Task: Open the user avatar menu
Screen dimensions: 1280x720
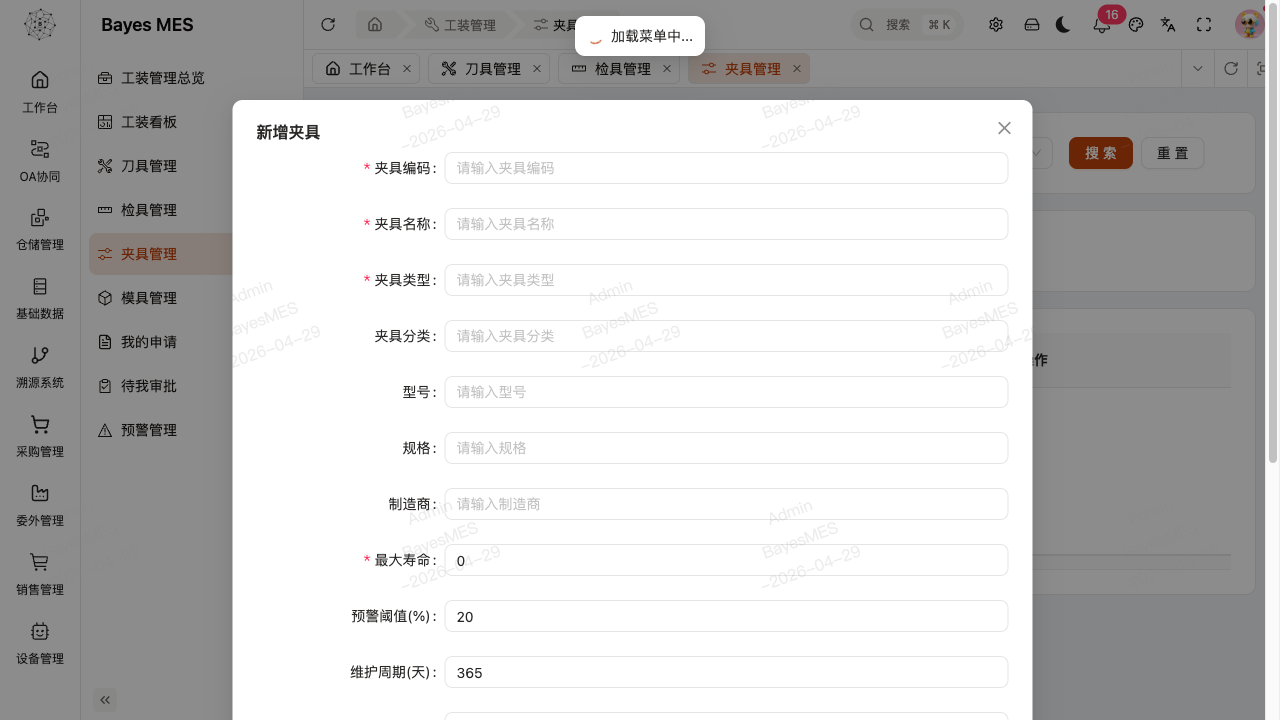Action: click(x=1249, y=25)
